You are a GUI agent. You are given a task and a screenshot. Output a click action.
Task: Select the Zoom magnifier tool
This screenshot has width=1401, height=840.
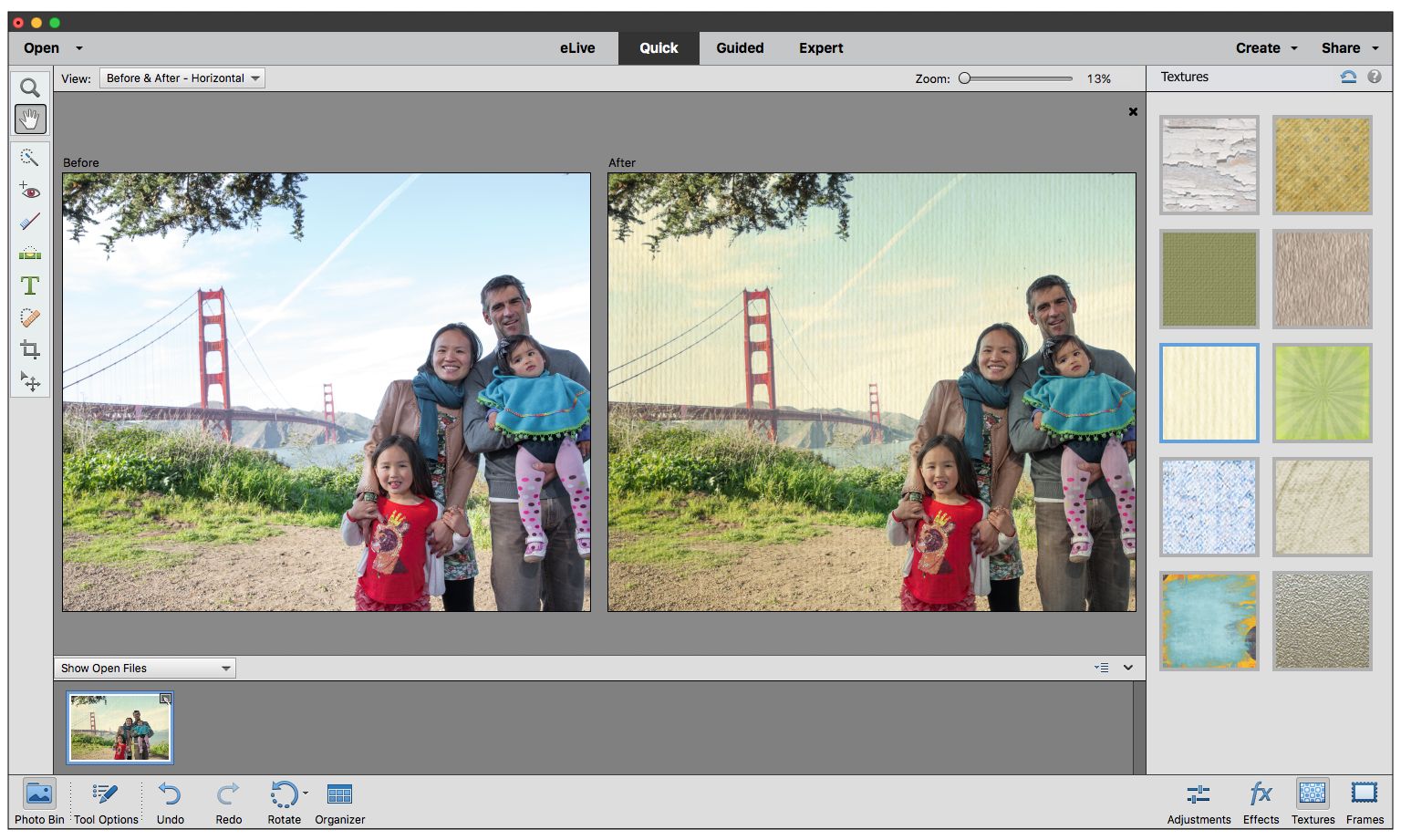(30, 88)
